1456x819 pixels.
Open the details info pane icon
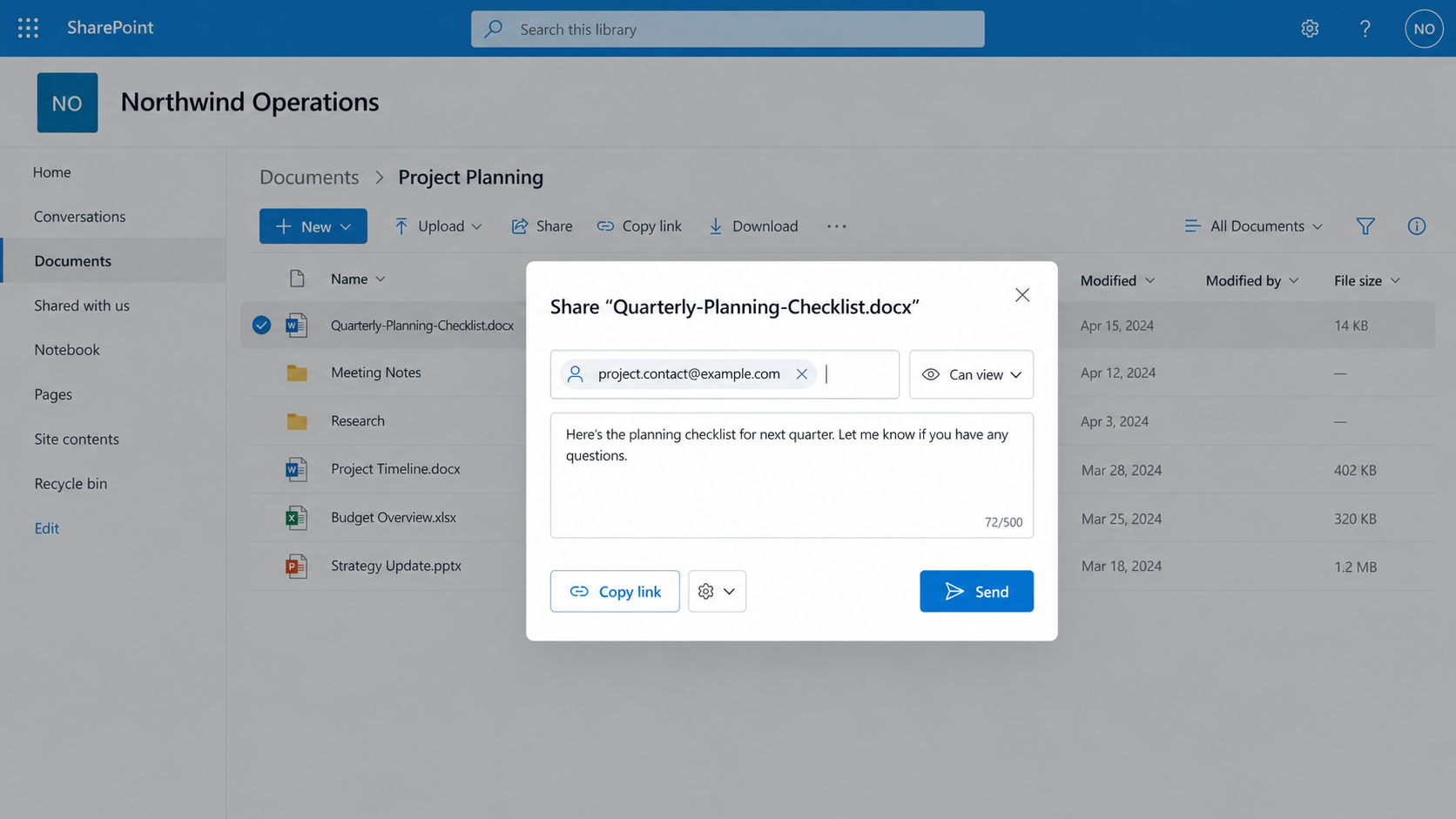pyautogui.click(x=1417, y=226)
